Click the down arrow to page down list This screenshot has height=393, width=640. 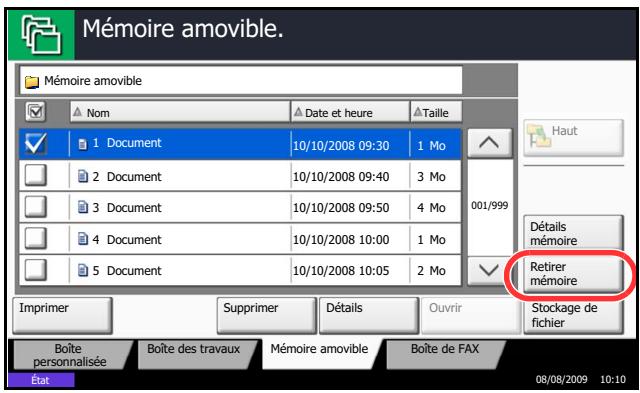coord(489,270)
